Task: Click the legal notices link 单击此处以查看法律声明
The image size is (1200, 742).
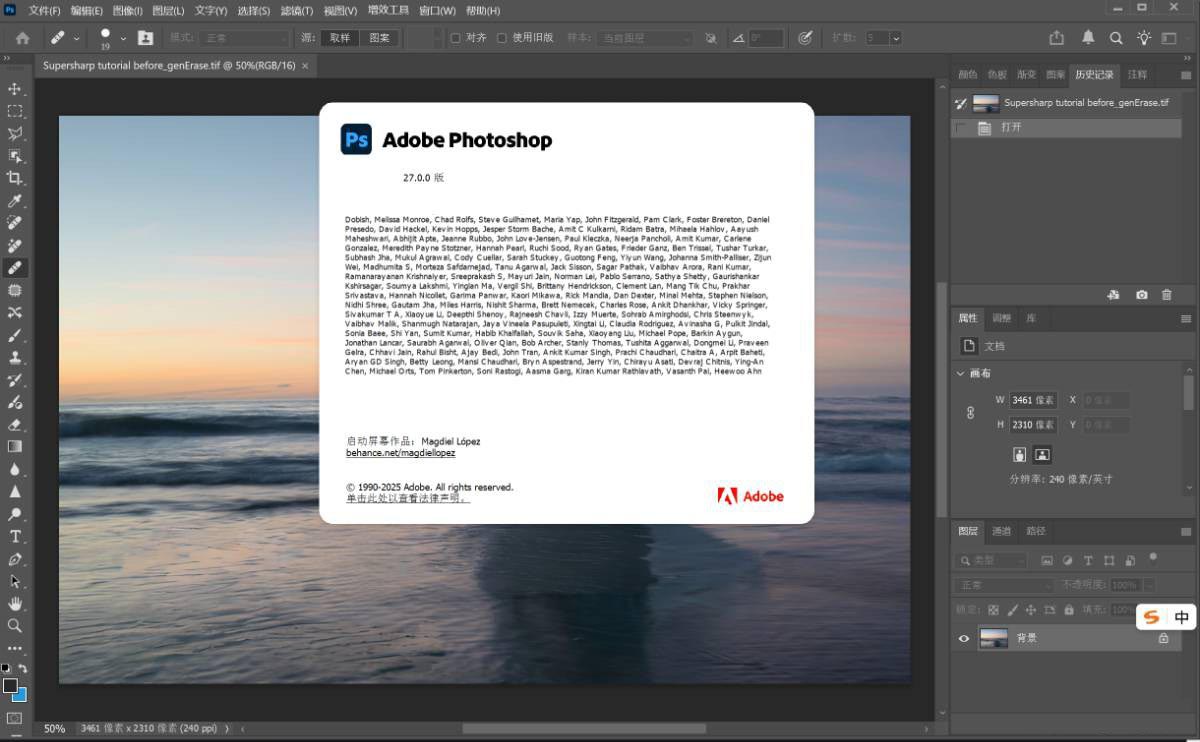Action: [407, 498]
